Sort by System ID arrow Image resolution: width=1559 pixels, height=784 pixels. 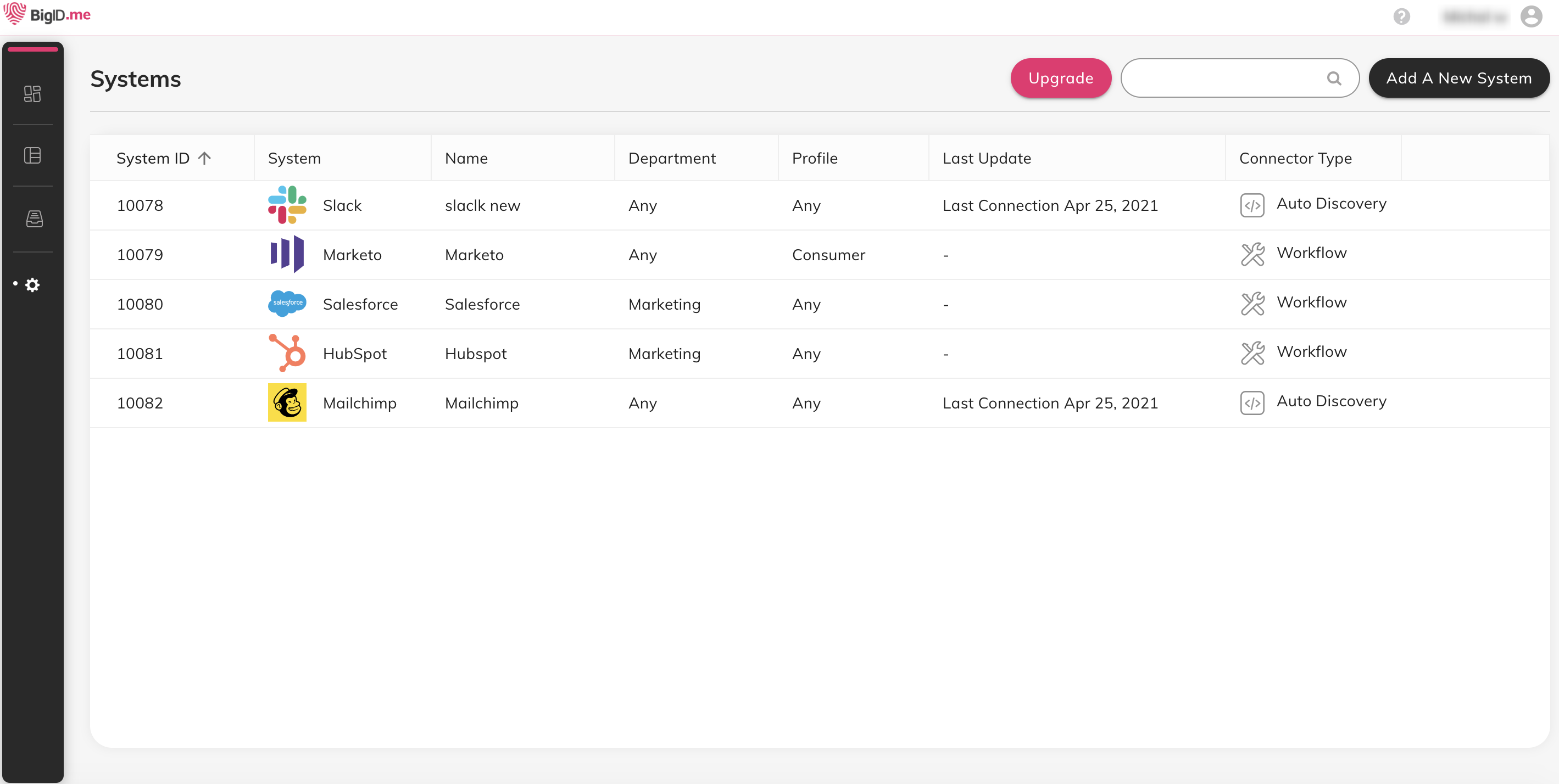204,158
